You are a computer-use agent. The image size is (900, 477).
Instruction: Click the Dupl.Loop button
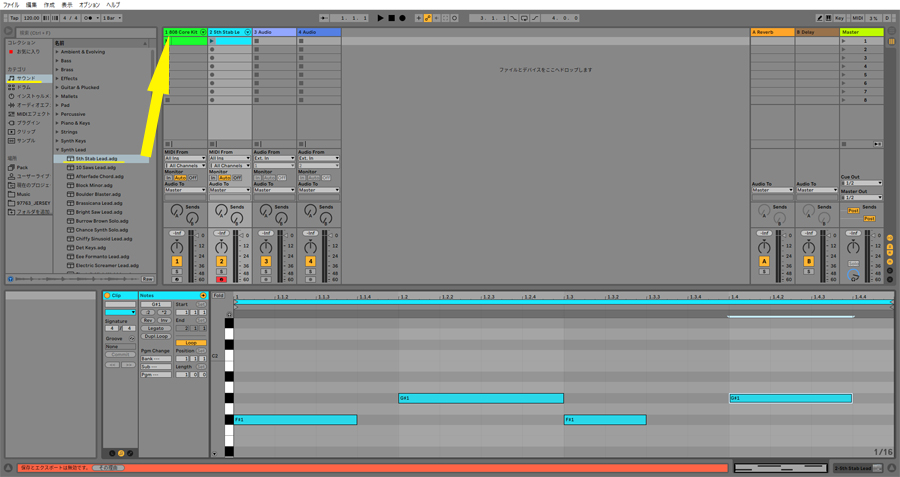pos(156,336)
